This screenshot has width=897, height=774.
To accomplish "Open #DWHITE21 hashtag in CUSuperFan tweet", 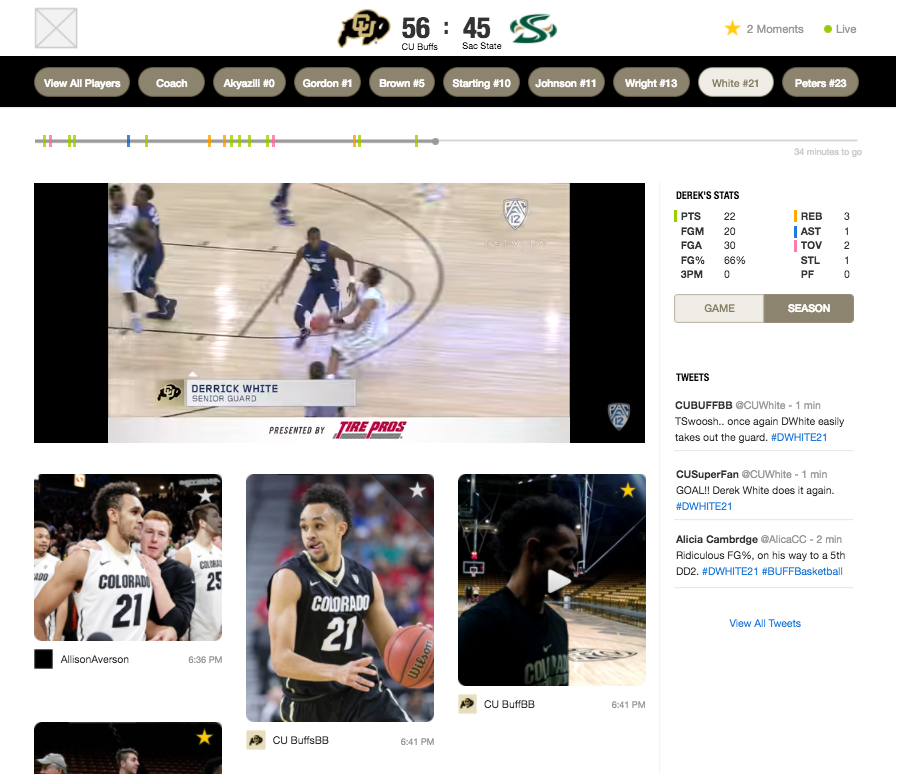I will [704, 506].
